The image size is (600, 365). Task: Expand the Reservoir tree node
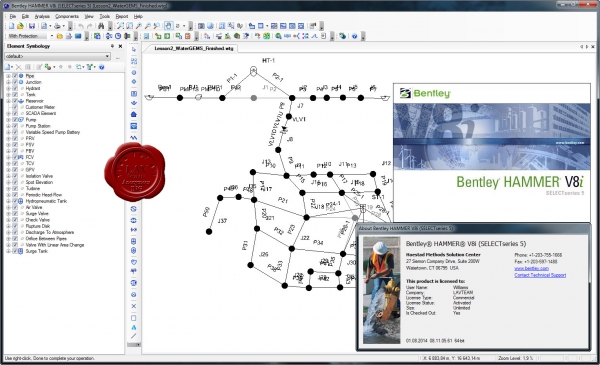point(8,101)
